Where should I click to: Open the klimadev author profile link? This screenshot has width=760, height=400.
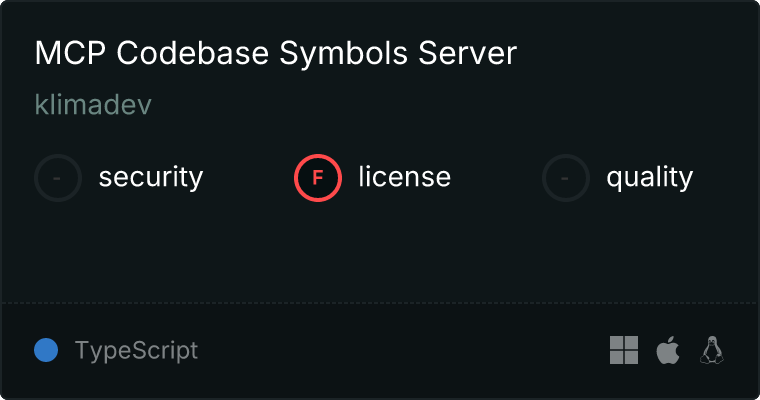(x=93, y=105)
